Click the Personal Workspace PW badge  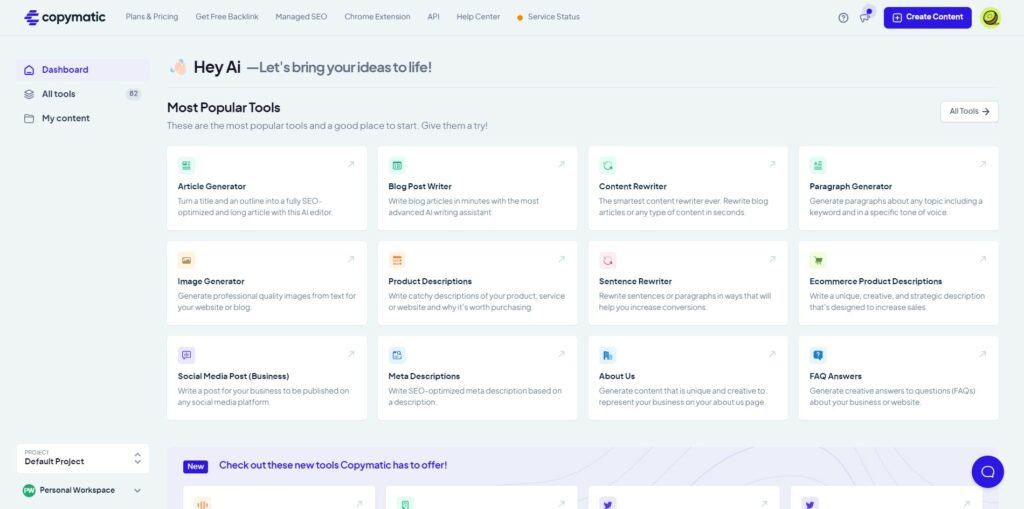[29, 490]
